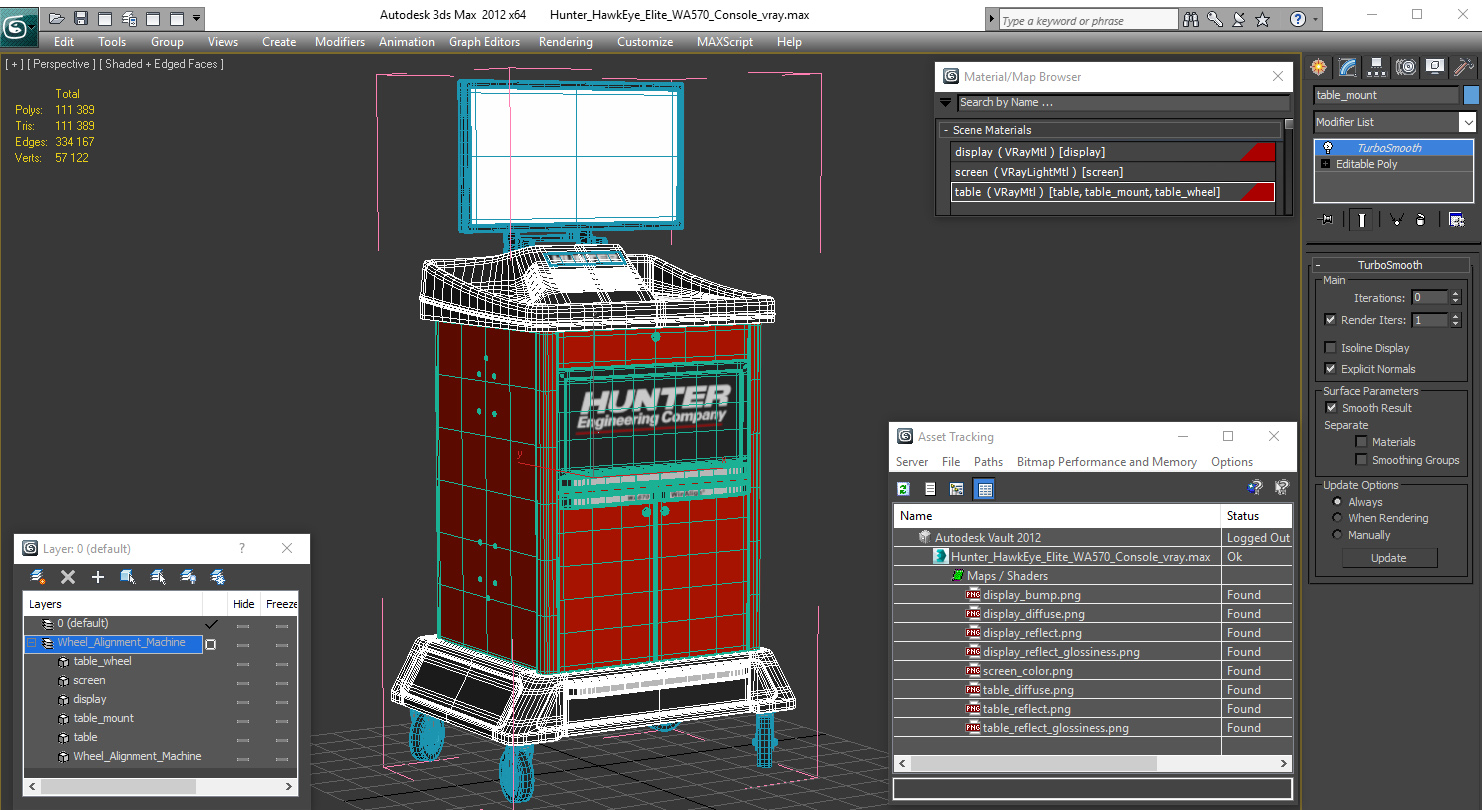
Task: Increment the Iterations spinner
Action: tap(1455, 294)
